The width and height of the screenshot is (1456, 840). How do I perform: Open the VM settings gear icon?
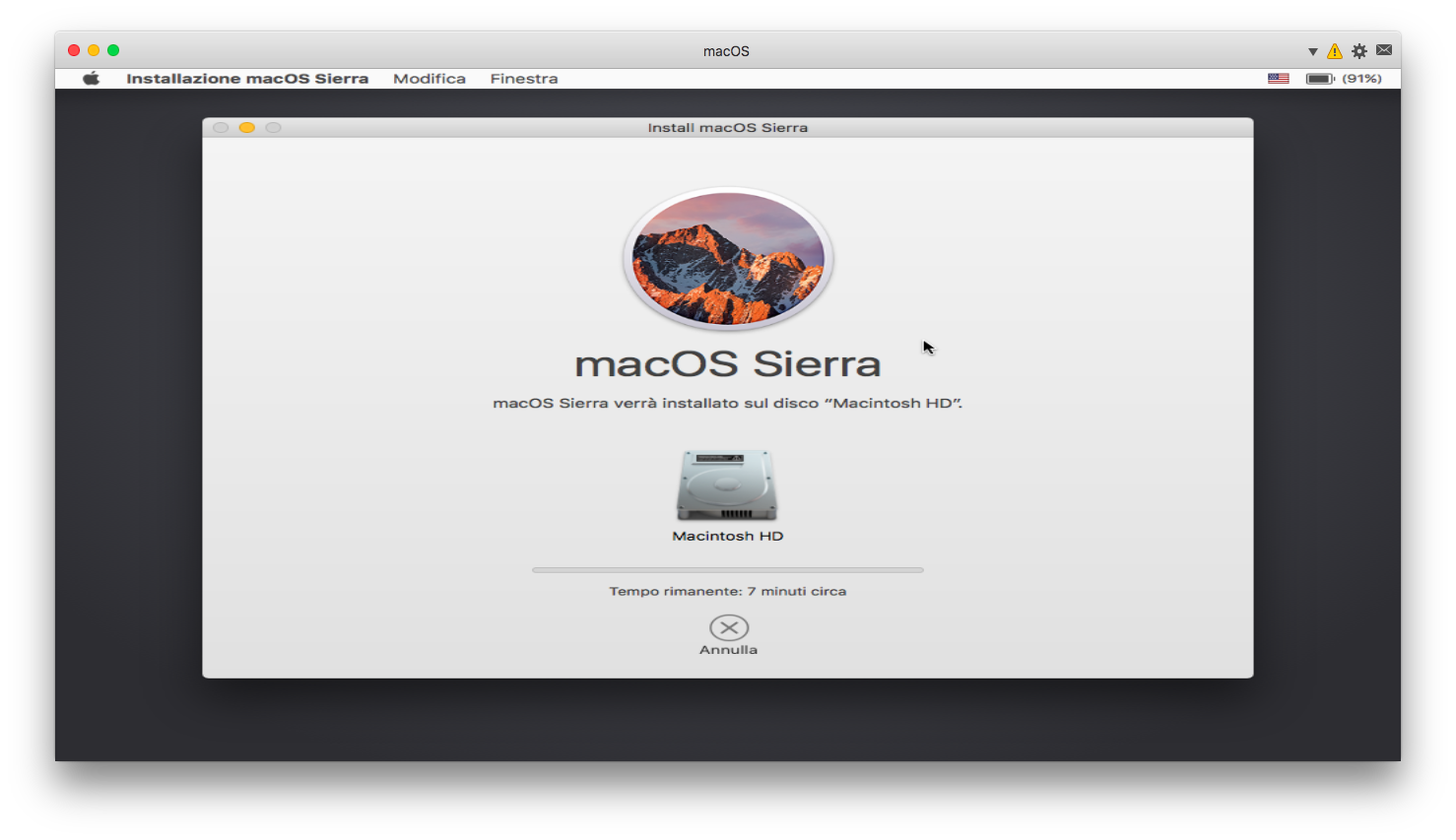[1359, 51]
